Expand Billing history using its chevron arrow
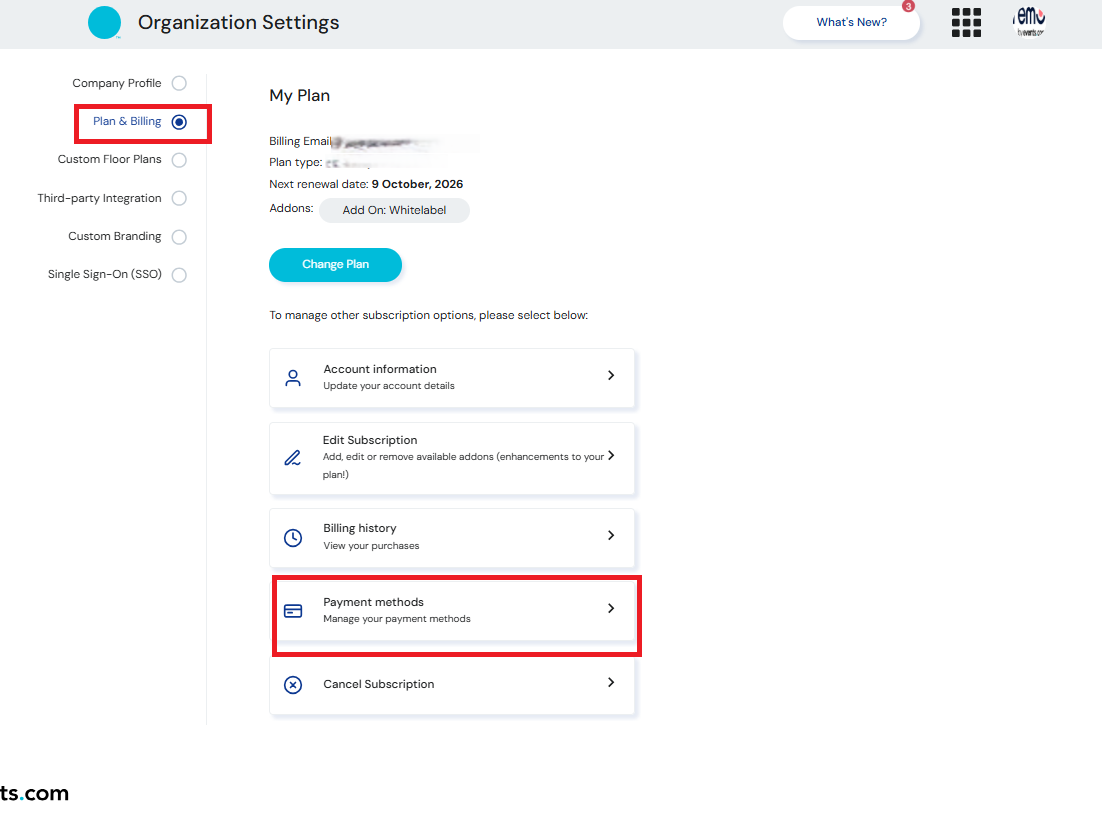1102x831 pixels. coord(611,536)
